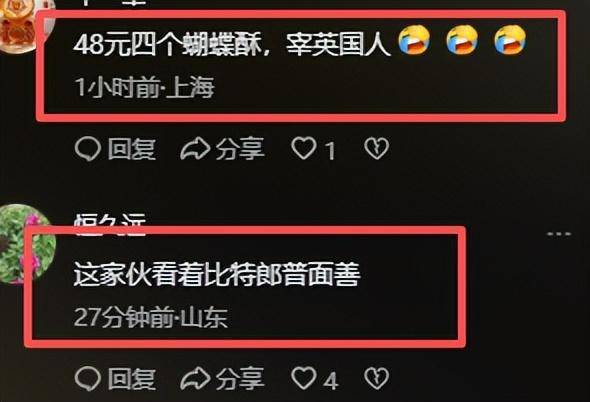Screen dimensions: 590x402
Task: Tap the share arrow icon below the 特朗普 comment
Action: click(x=195, y=378)
